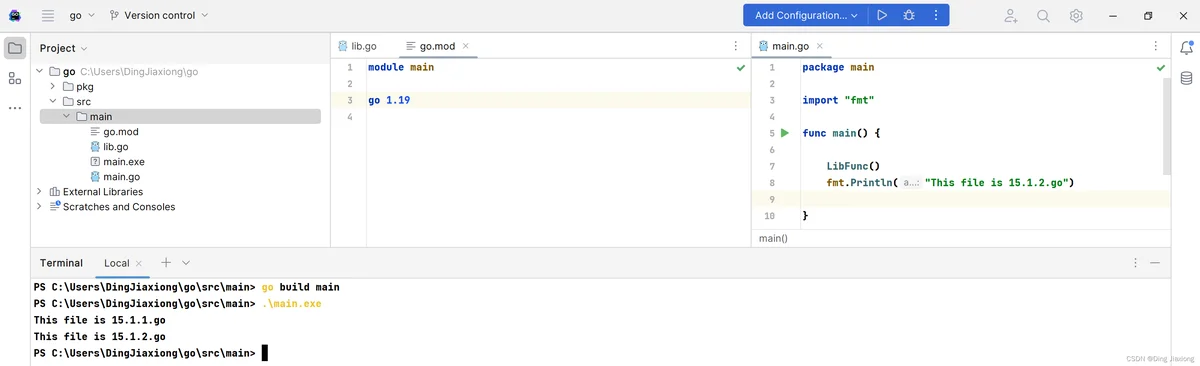This screenshot has width=1200, height=366.
Task: Run the current configuration with play icon
Action: pos(881,15)
